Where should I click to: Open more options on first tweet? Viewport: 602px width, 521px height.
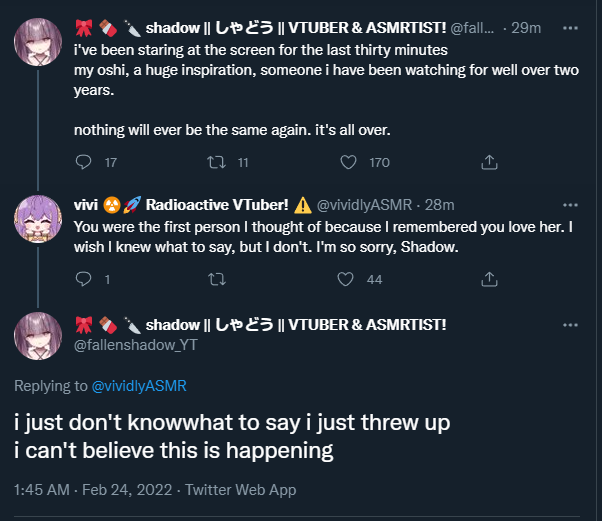tap(571, 27)
